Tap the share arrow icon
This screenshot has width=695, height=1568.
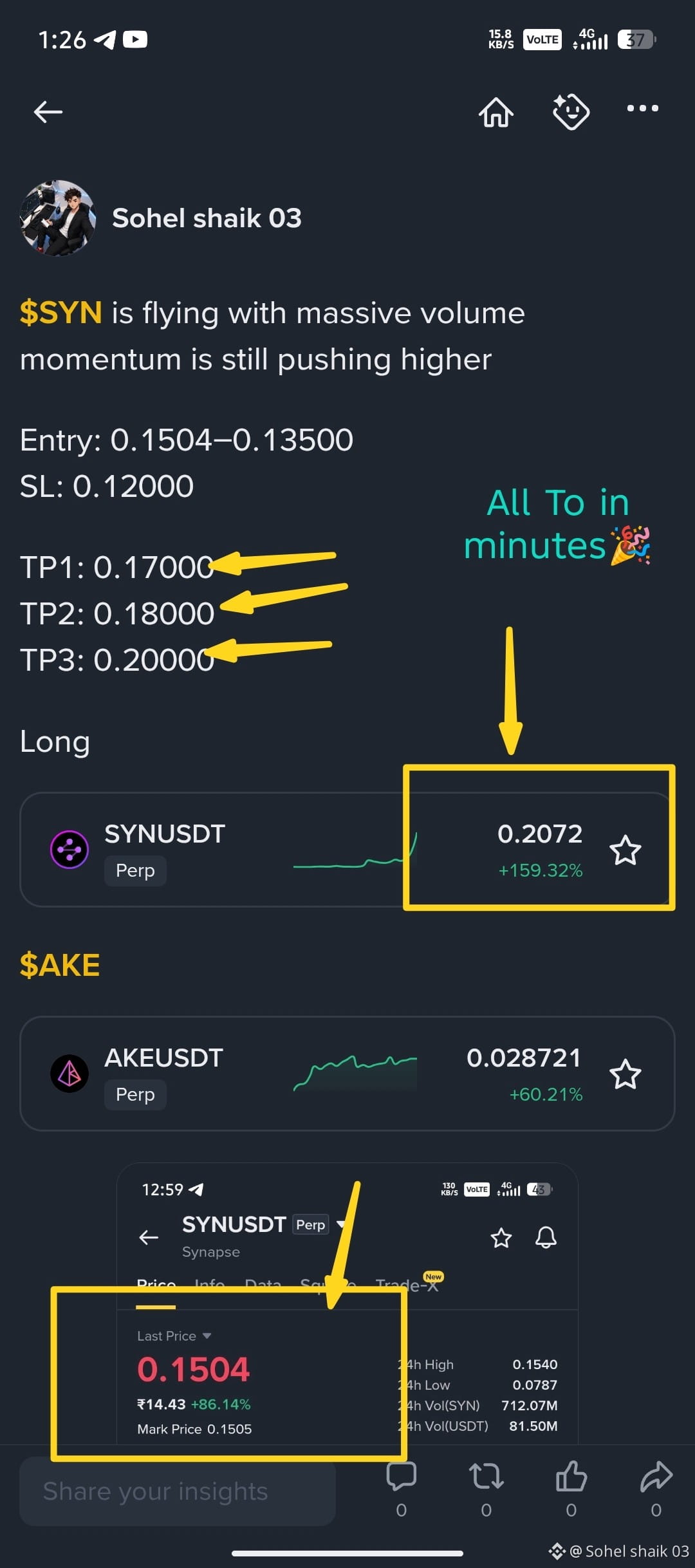(x=656, y=1476)
